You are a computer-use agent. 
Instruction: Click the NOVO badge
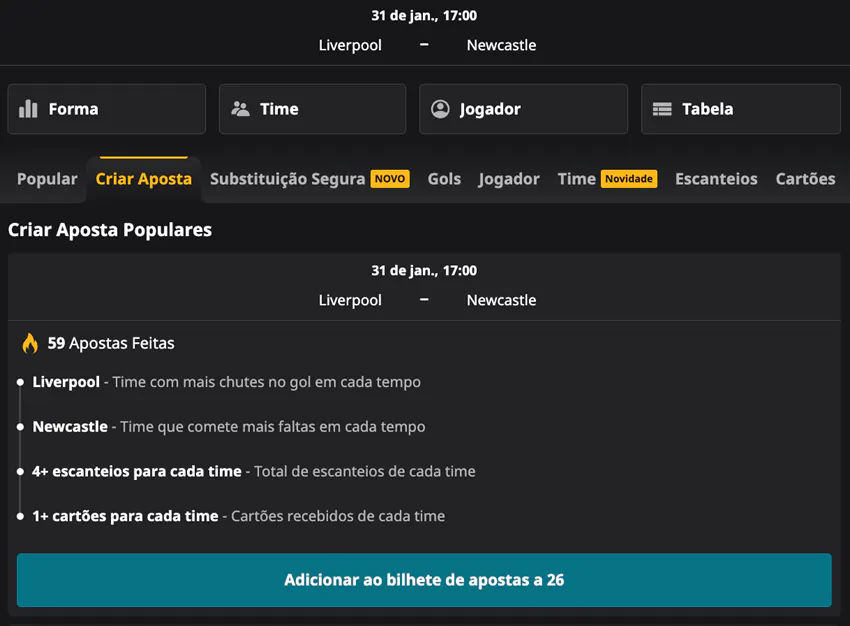pyautogui.click(x=390, y=179)
